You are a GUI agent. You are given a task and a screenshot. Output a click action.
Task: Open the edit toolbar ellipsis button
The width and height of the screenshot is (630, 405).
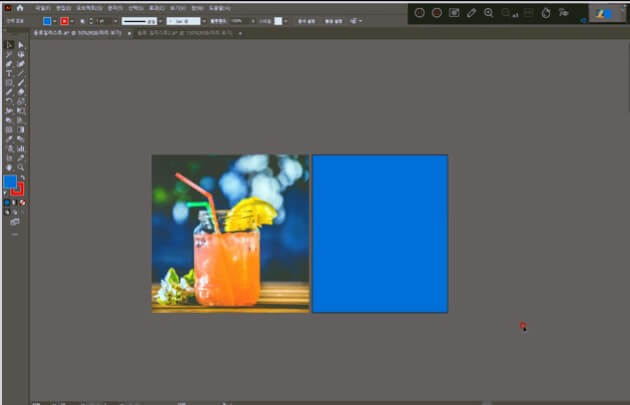coord(15,234)
